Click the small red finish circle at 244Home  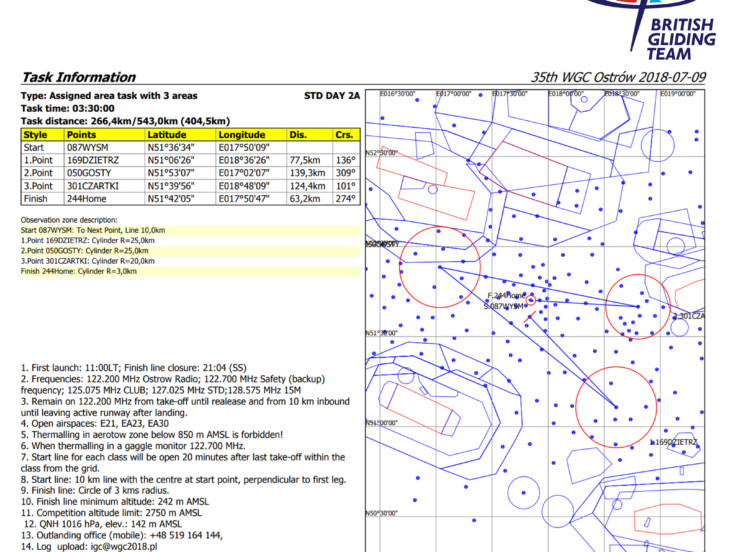(531, 300)
